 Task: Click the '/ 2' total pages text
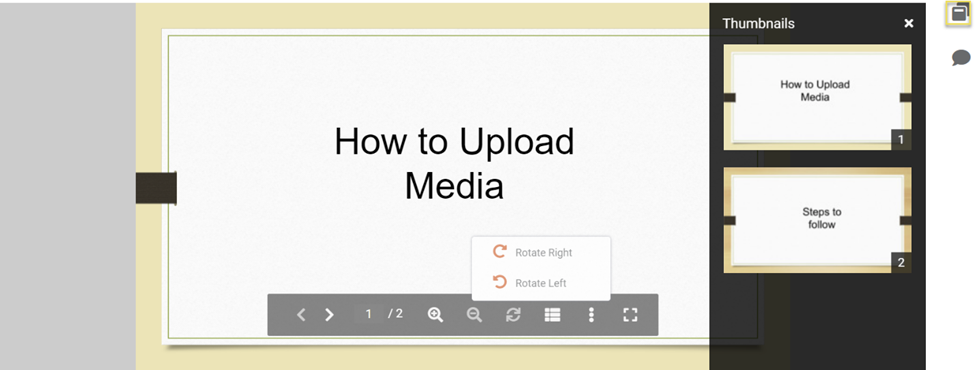pyautogui.click(x=395, y=314)
